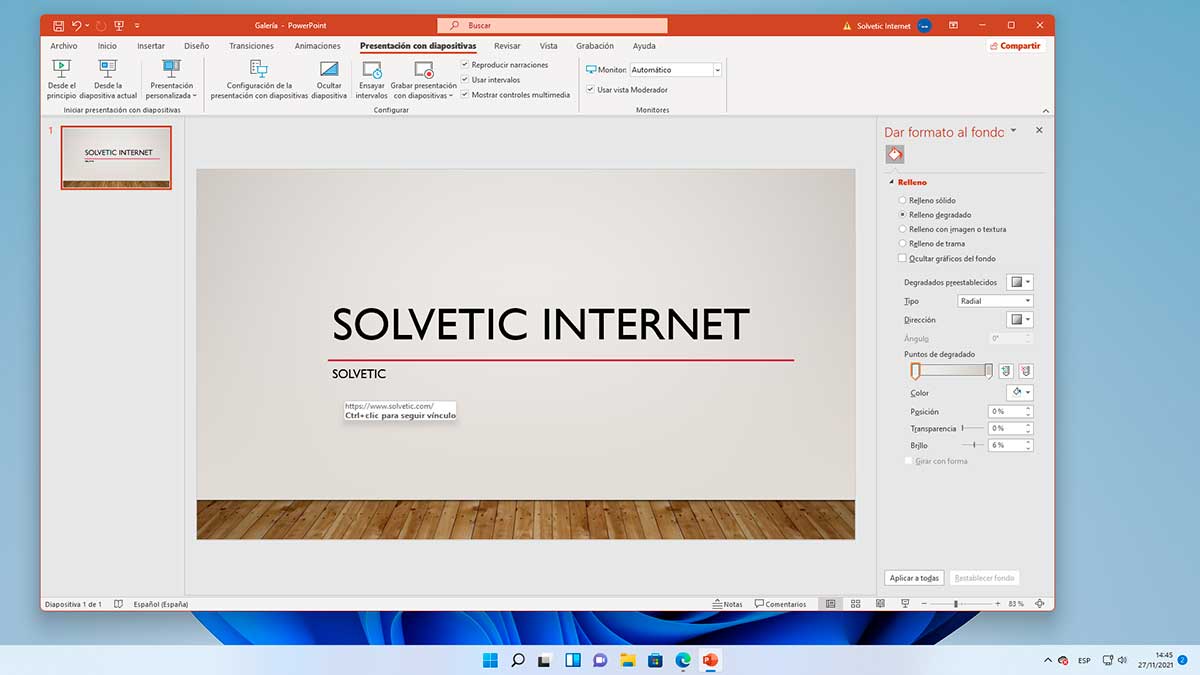Click the zoom in plus icon

(x=997, y=604)
